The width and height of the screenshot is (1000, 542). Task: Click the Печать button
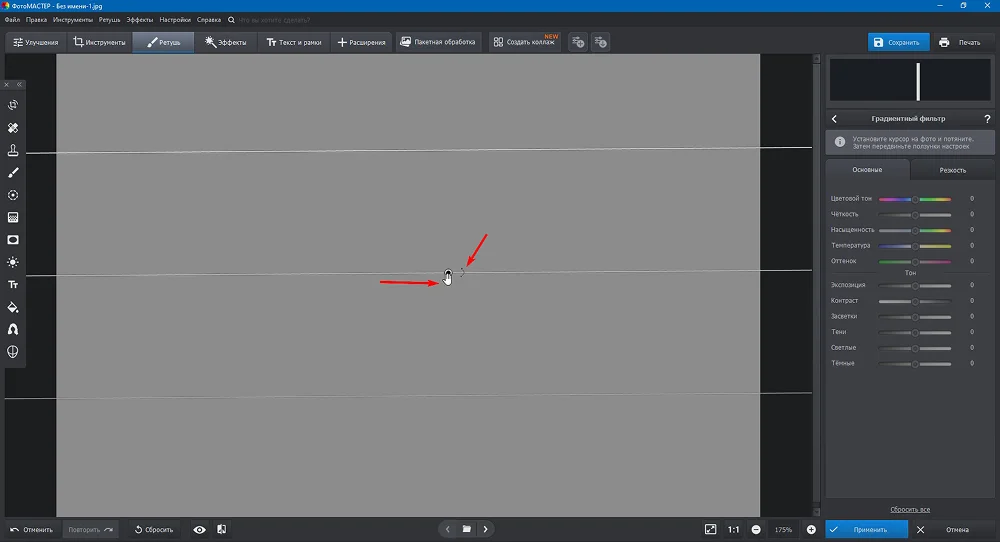(x=961, y=42)
